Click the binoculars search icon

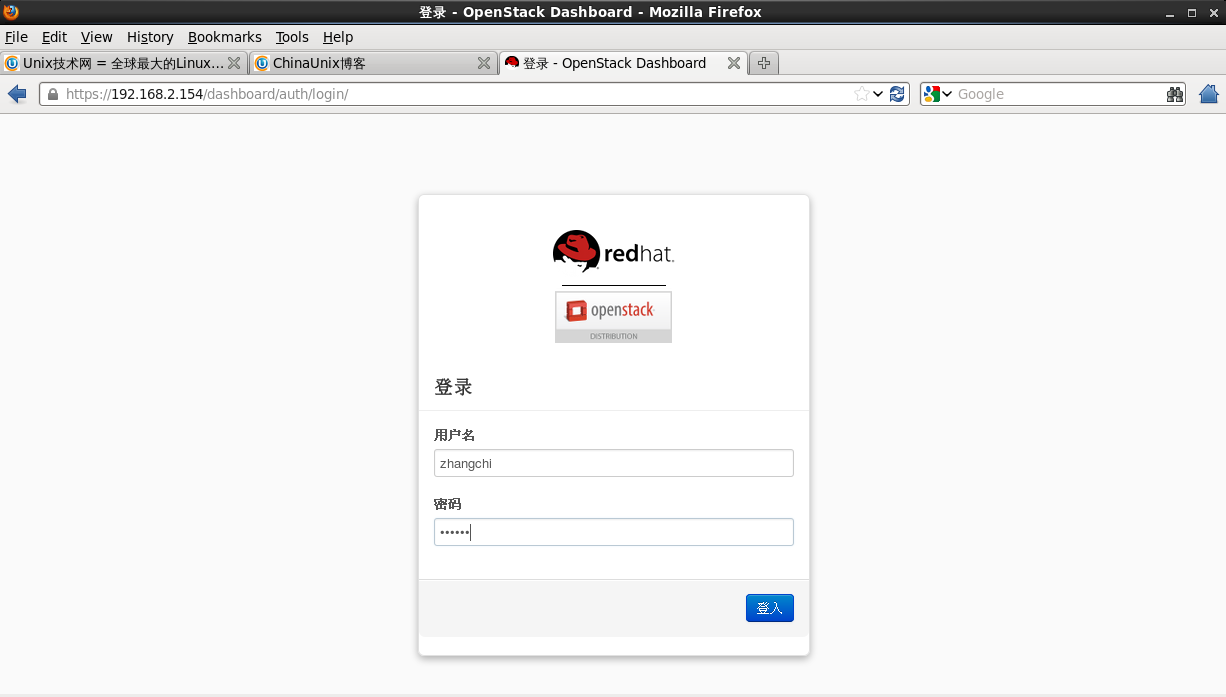(1174, 93)
